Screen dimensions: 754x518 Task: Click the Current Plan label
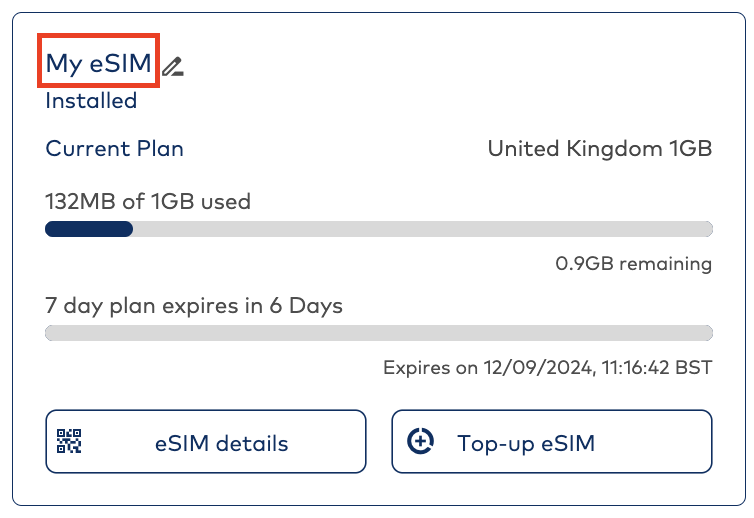click(114, 149)
